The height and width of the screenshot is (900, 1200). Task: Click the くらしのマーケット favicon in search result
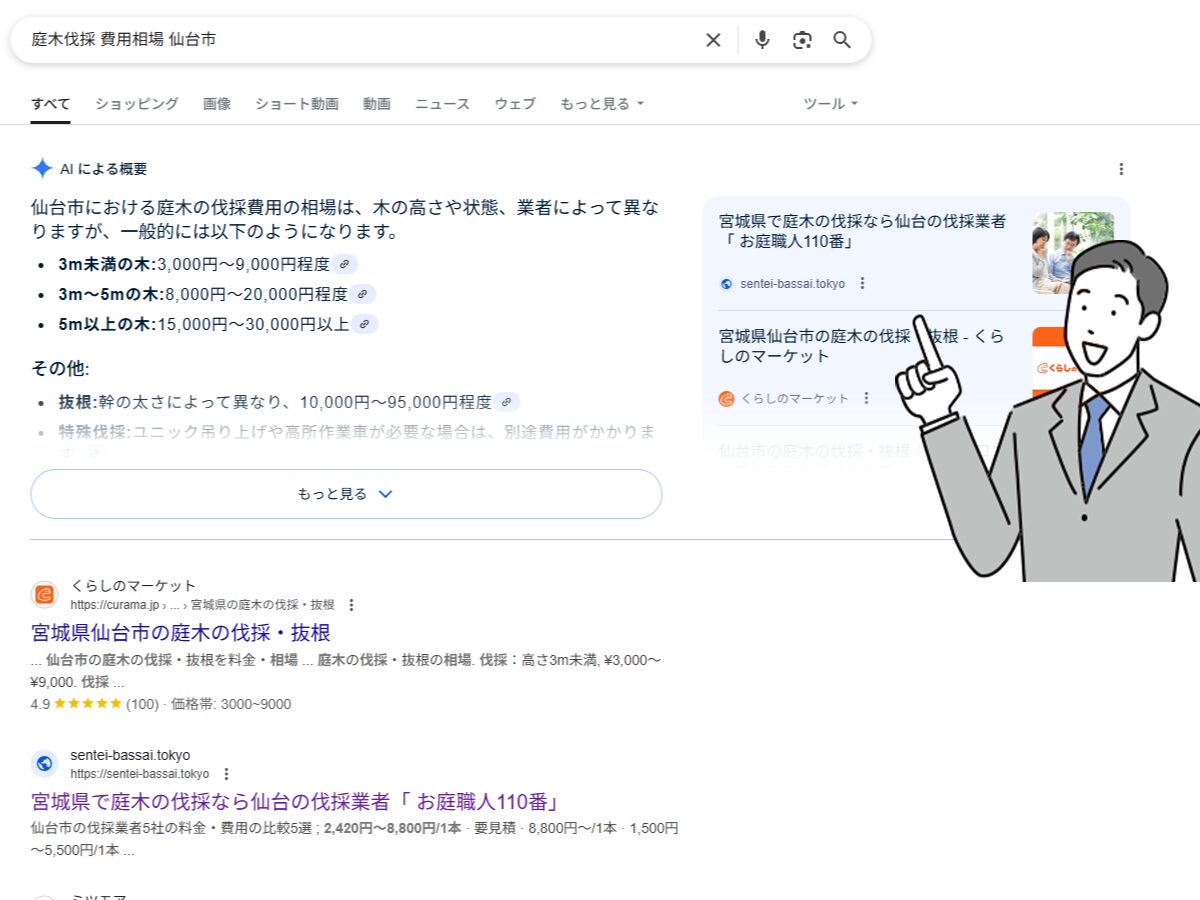(44, 595)
